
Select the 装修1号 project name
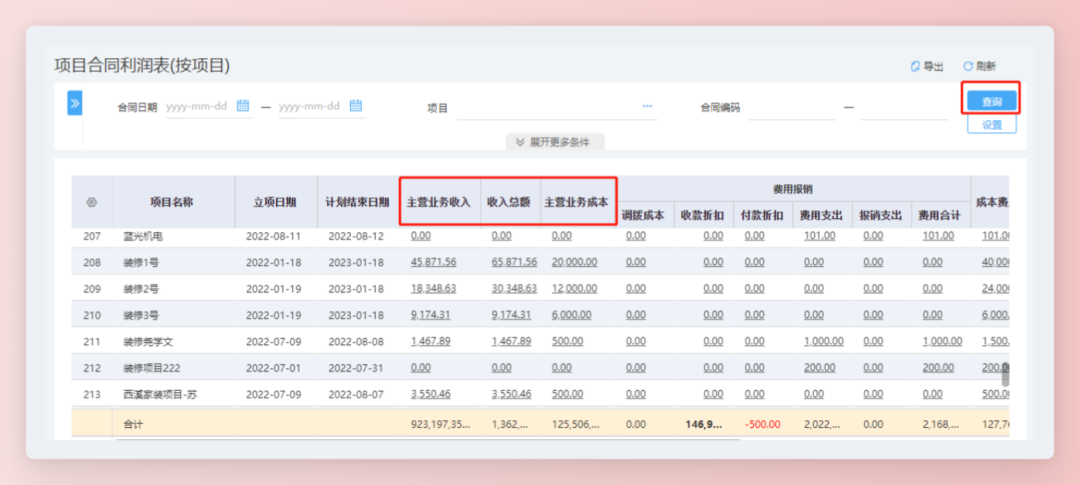[x=141, y=262]
